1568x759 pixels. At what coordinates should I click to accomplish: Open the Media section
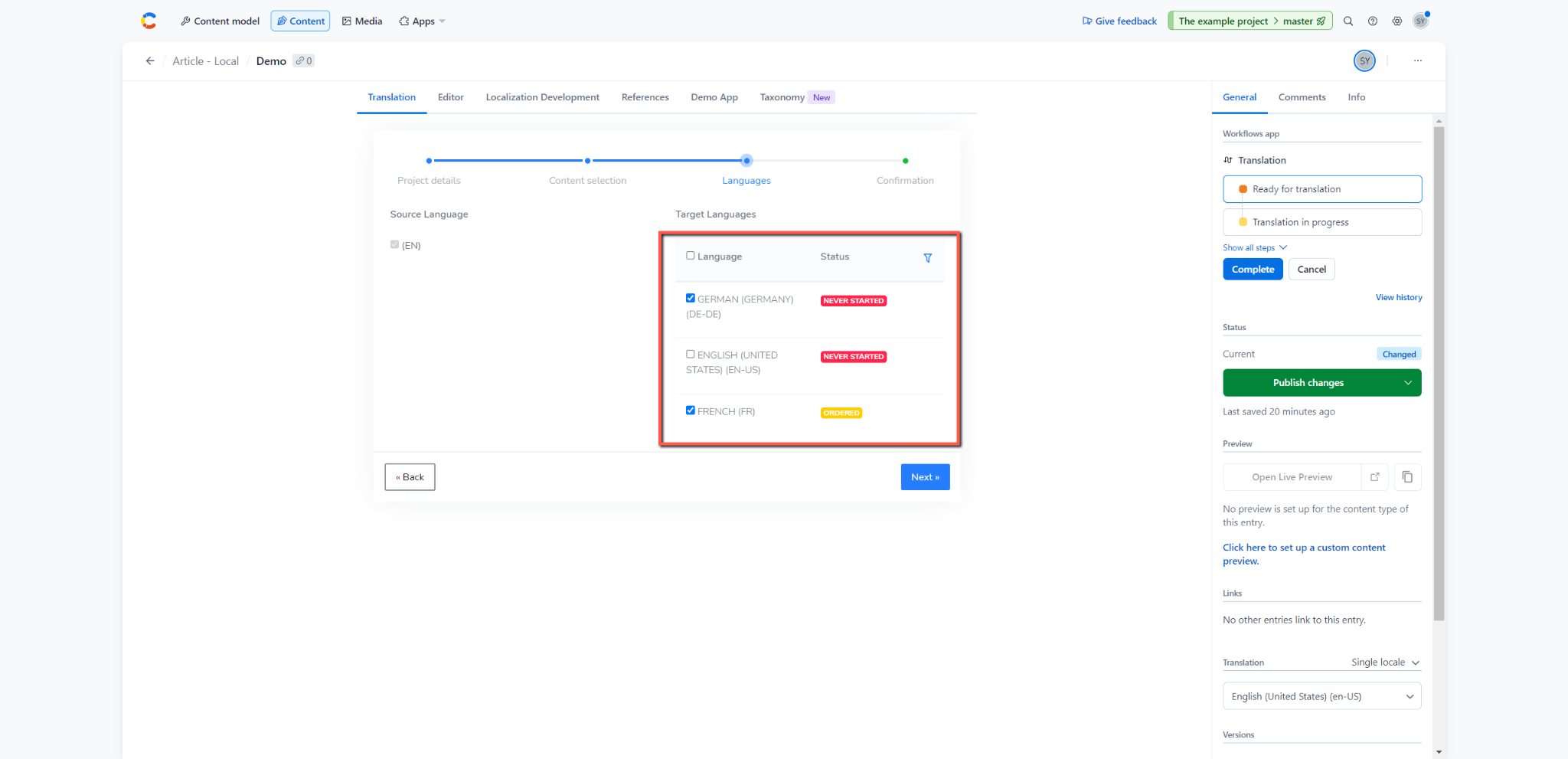pyautogui.click(x=362, y=21)
